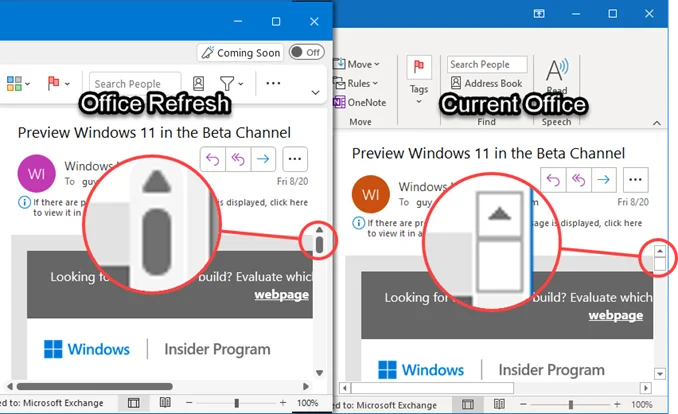Click Forward arrow in Current Office message

[603, 180]
